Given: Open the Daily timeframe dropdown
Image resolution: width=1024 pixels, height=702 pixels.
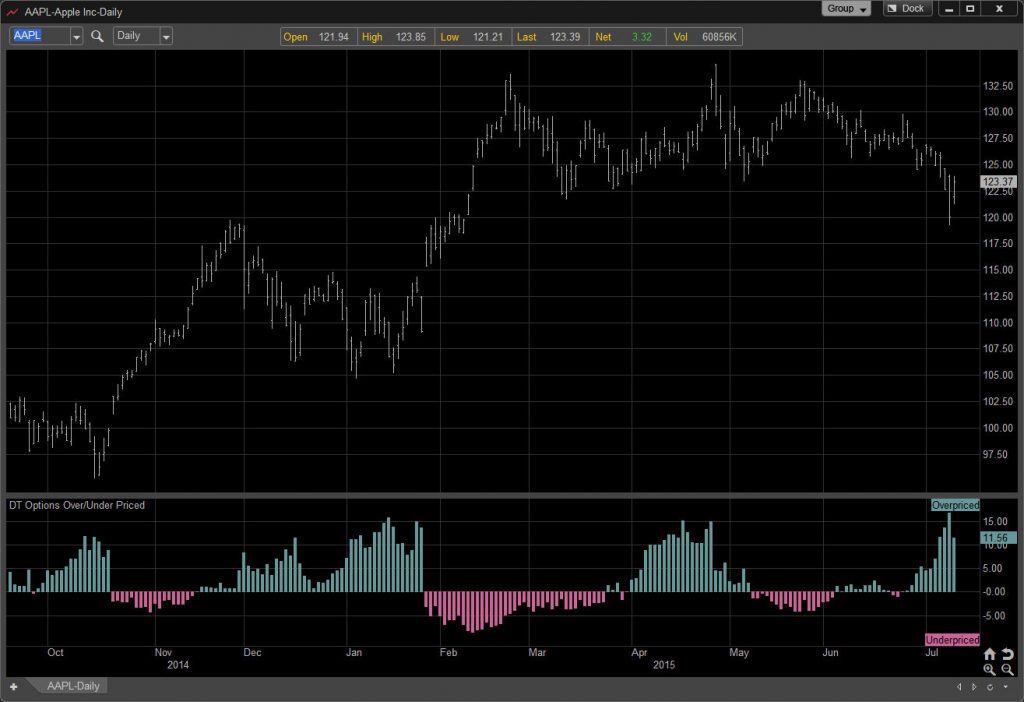Looking at the screenshot, I should (164, 36).
